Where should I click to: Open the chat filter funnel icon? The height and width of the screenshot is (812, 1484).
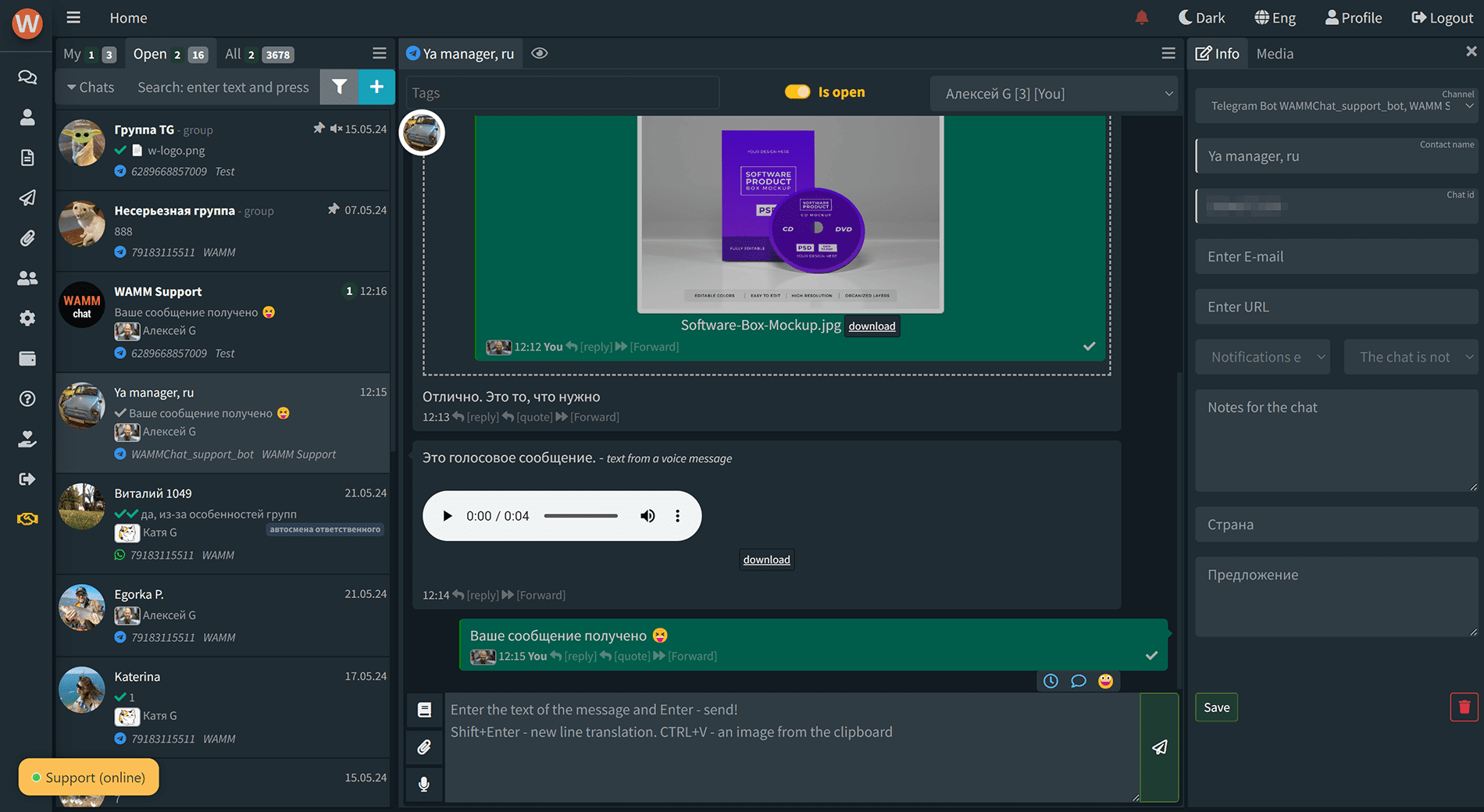[x=339, y=87]
